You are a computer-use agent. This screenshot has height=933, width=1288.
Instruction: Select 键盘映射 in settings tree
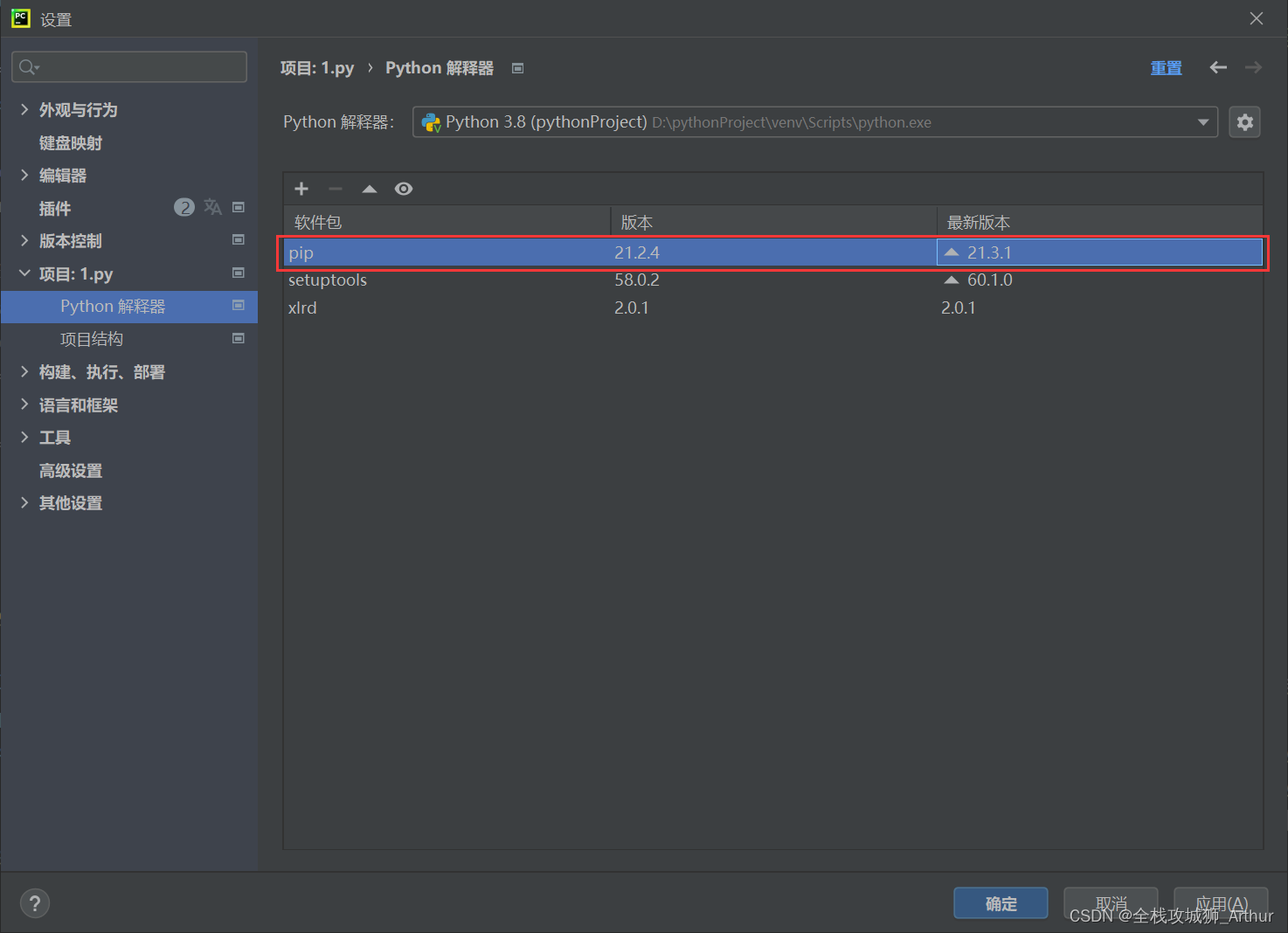point(71,143)
